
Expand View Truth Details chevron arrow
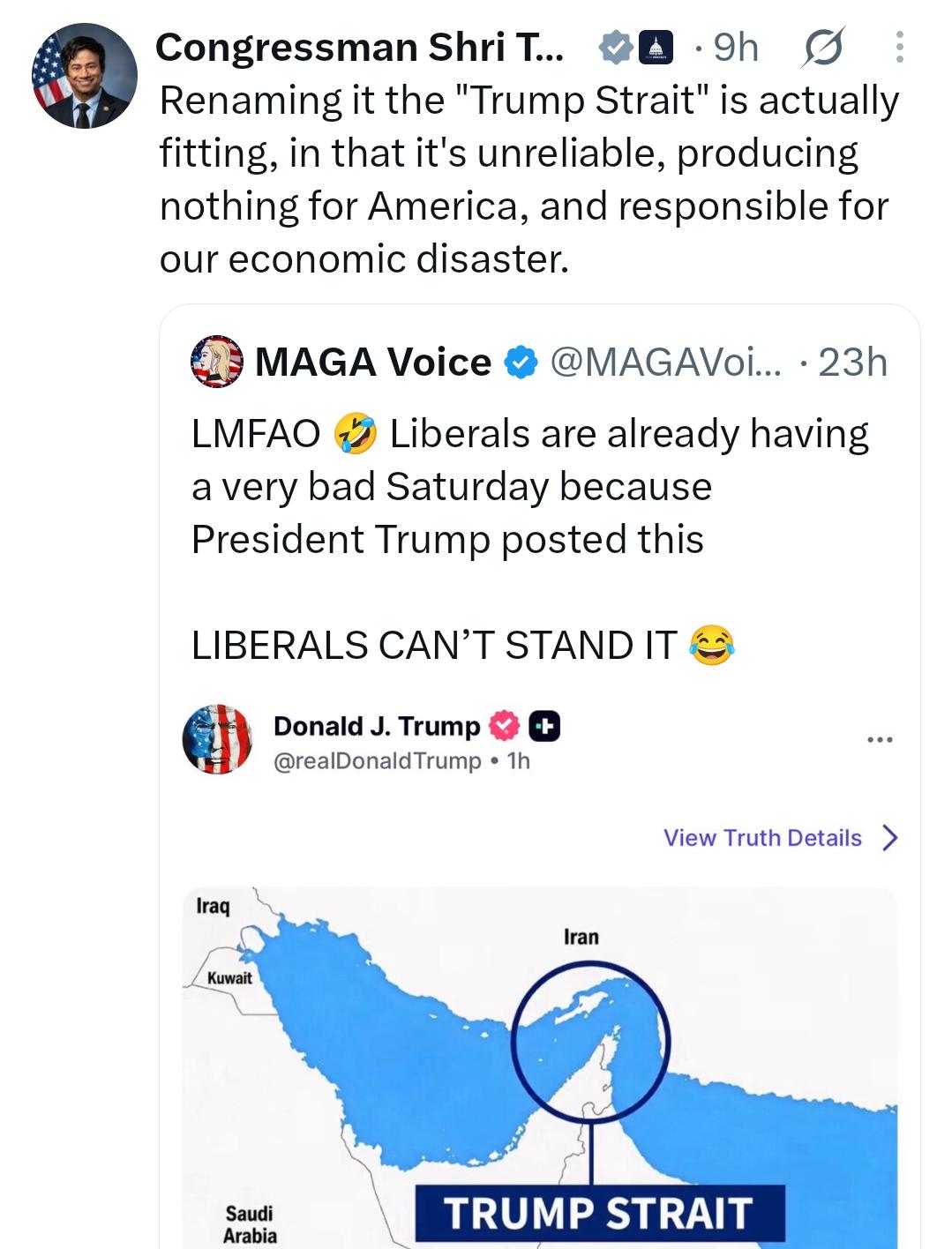889,838
